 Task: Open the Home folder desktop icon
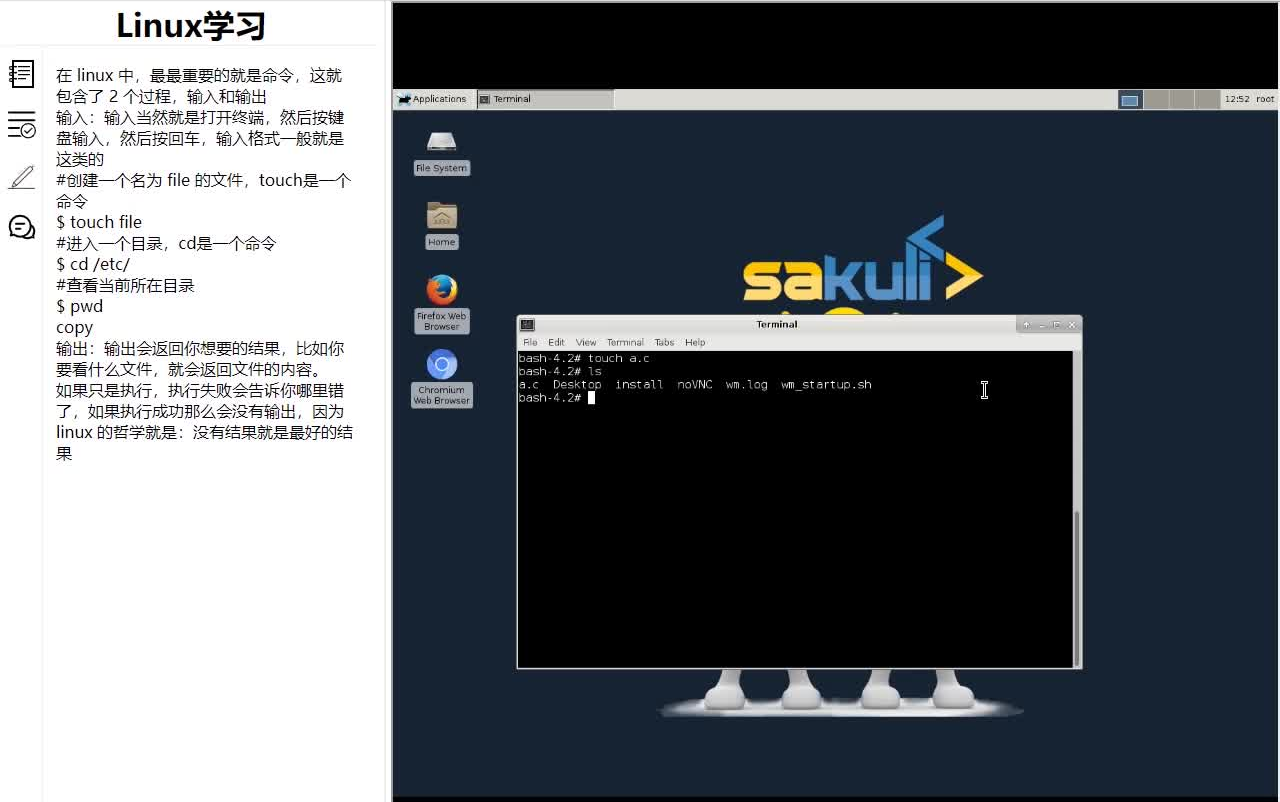click(x=442, y=226)
